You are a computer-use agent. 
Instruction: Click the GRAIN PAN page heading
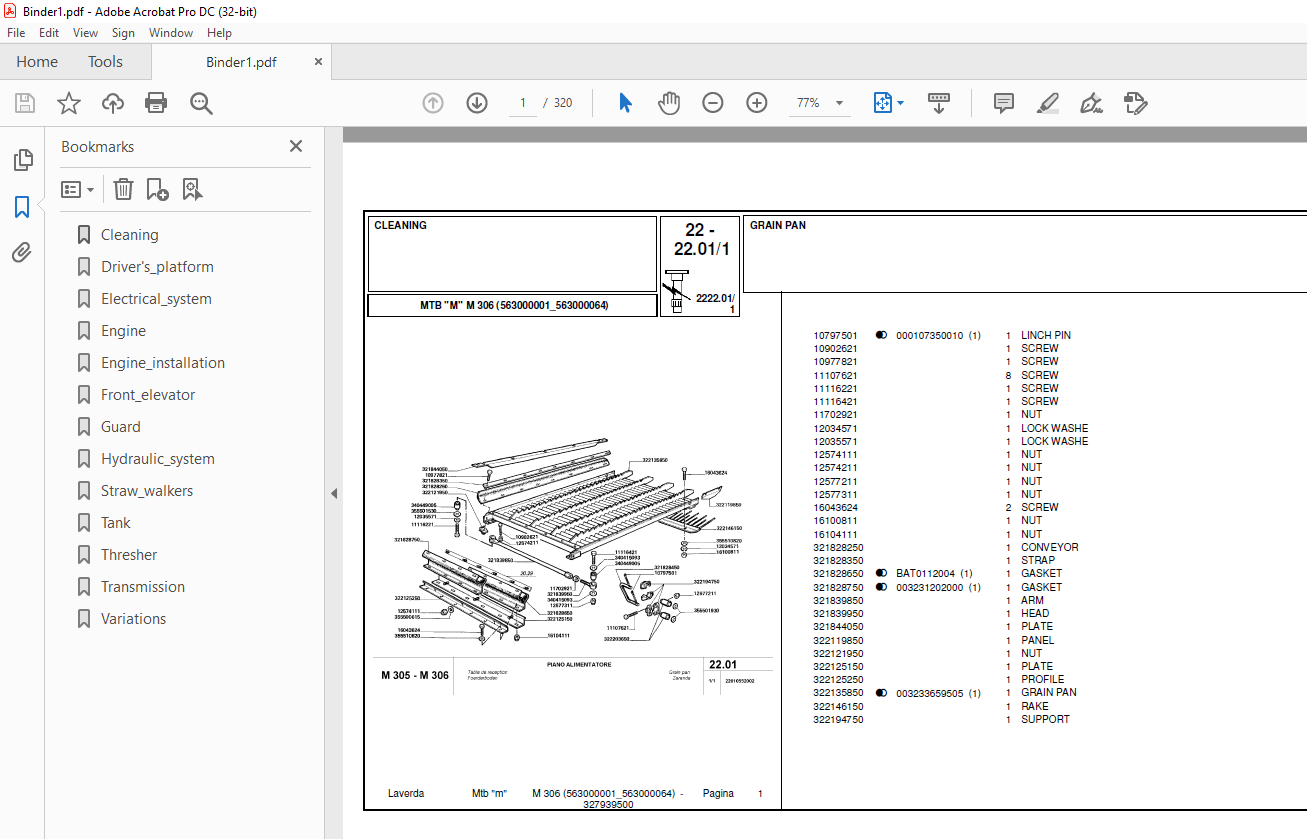point(778,226)
